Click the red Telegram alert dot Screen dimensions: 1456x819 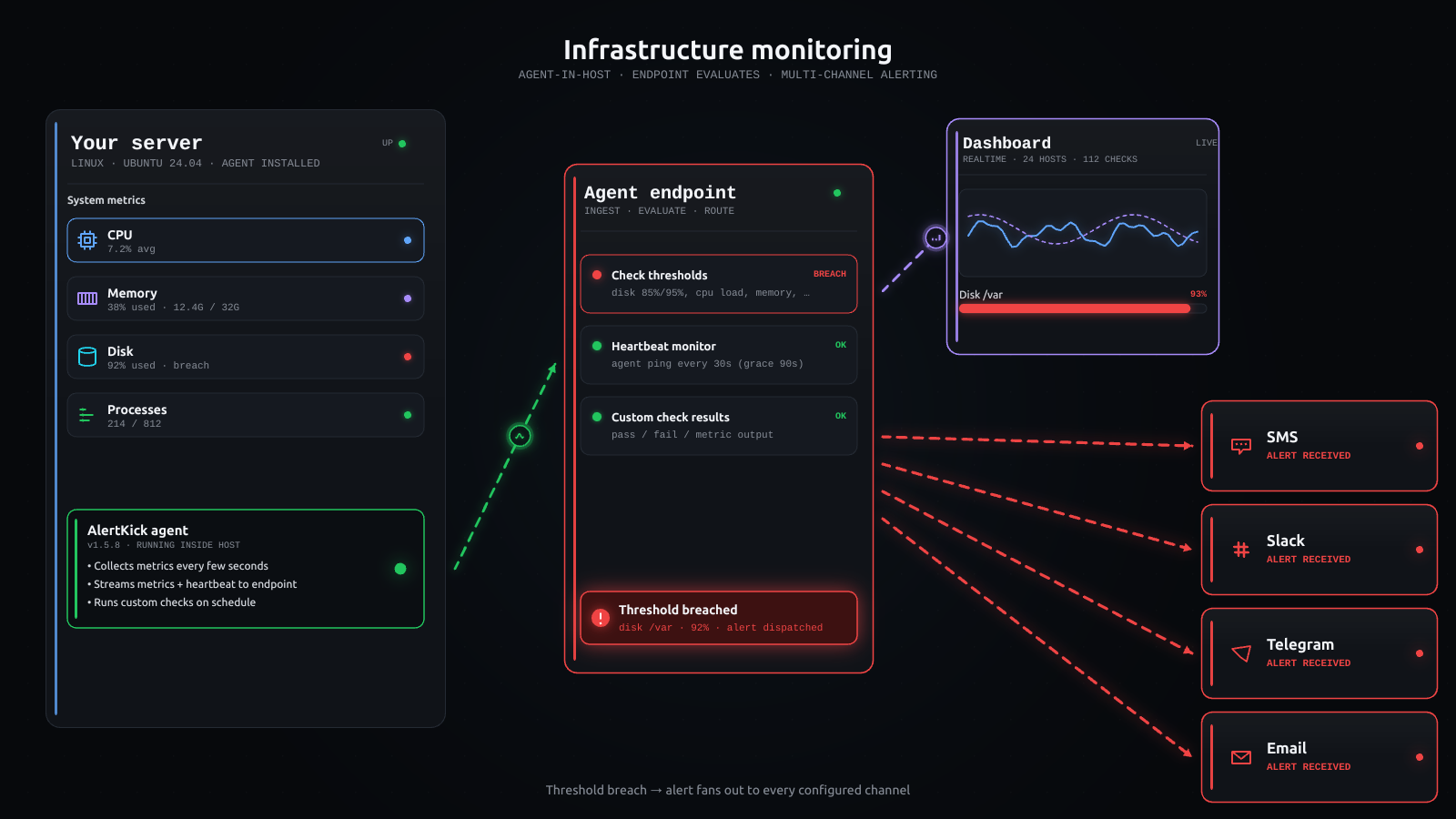1420,653
